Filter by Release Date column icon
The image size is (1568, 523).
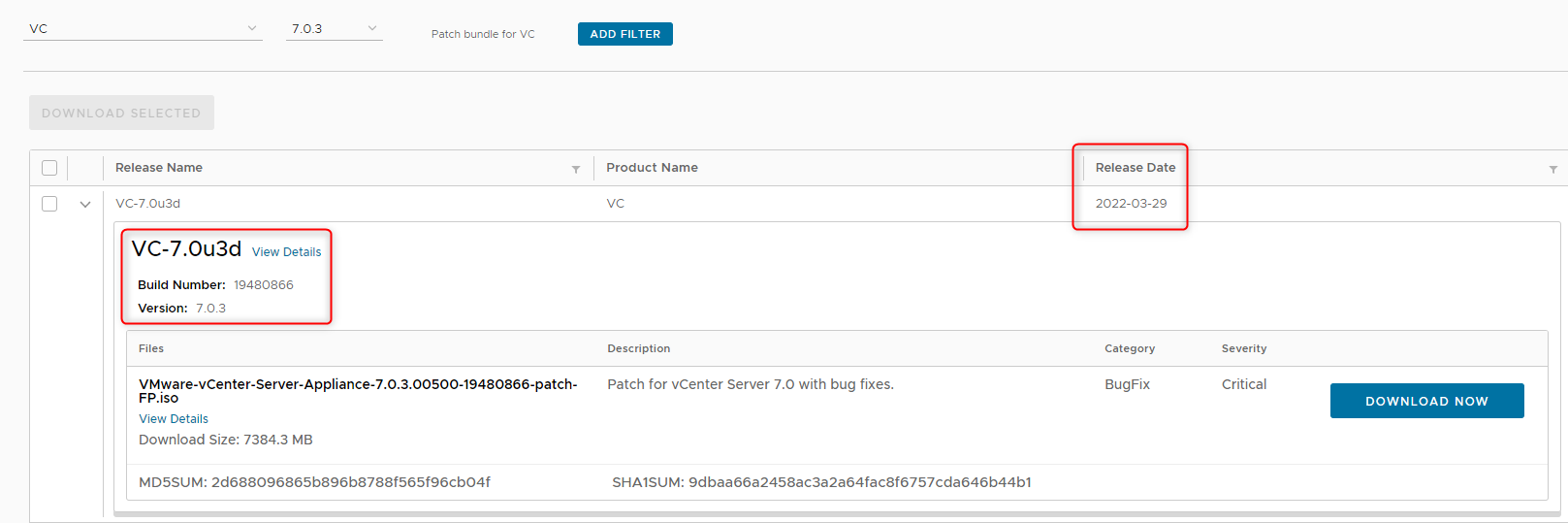coord(1553,169)
